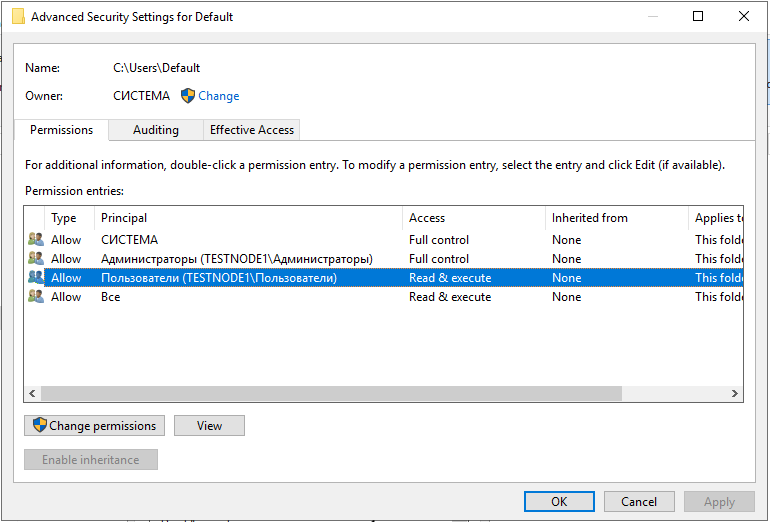Change the owner via the Change link
Viewport: 770px width, 522px height.
click(x=219, y=96)
